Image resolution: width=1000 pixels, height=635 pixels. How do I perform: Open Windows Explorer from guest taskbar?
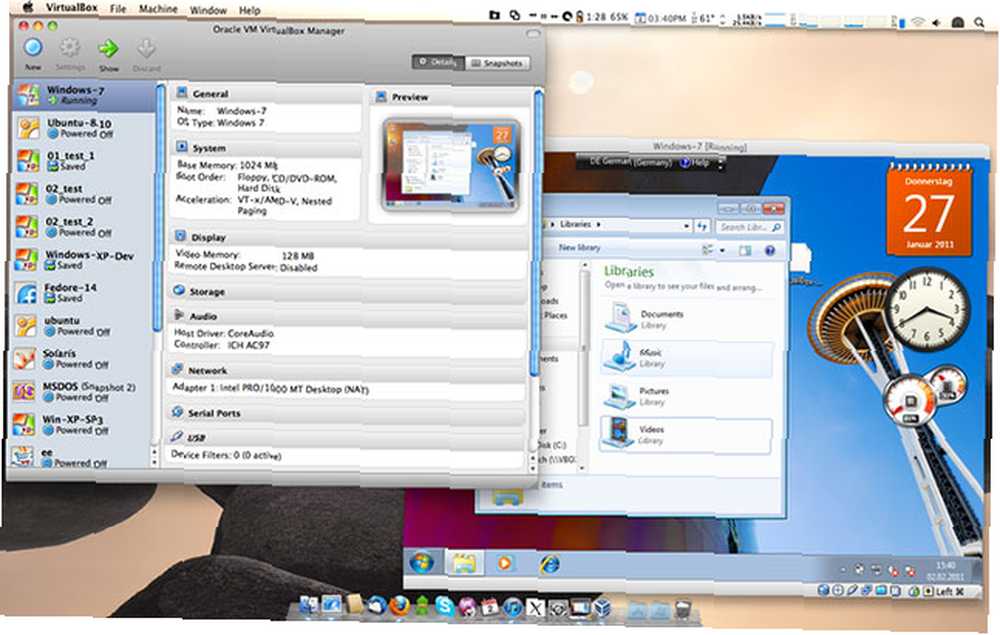464,562
